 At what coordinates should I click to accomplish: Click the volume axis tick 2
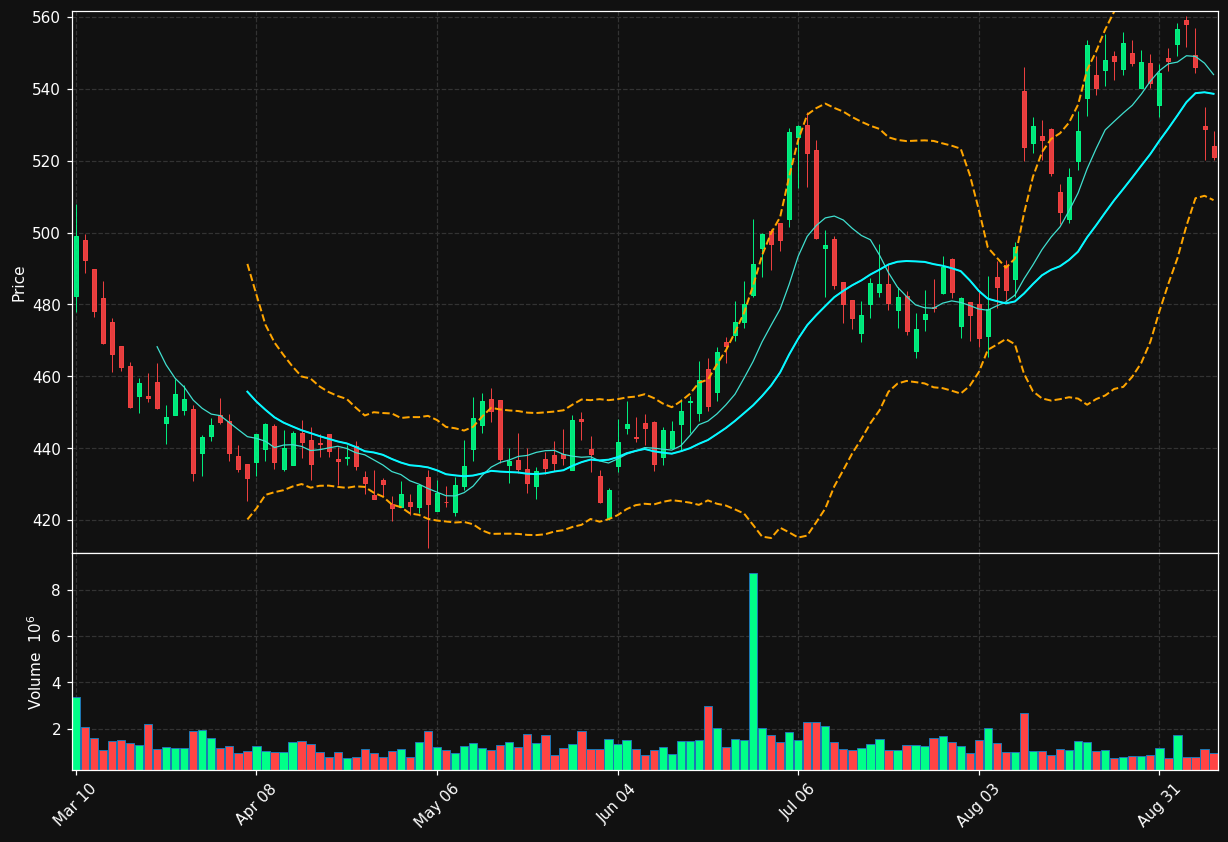coord(57,730)
